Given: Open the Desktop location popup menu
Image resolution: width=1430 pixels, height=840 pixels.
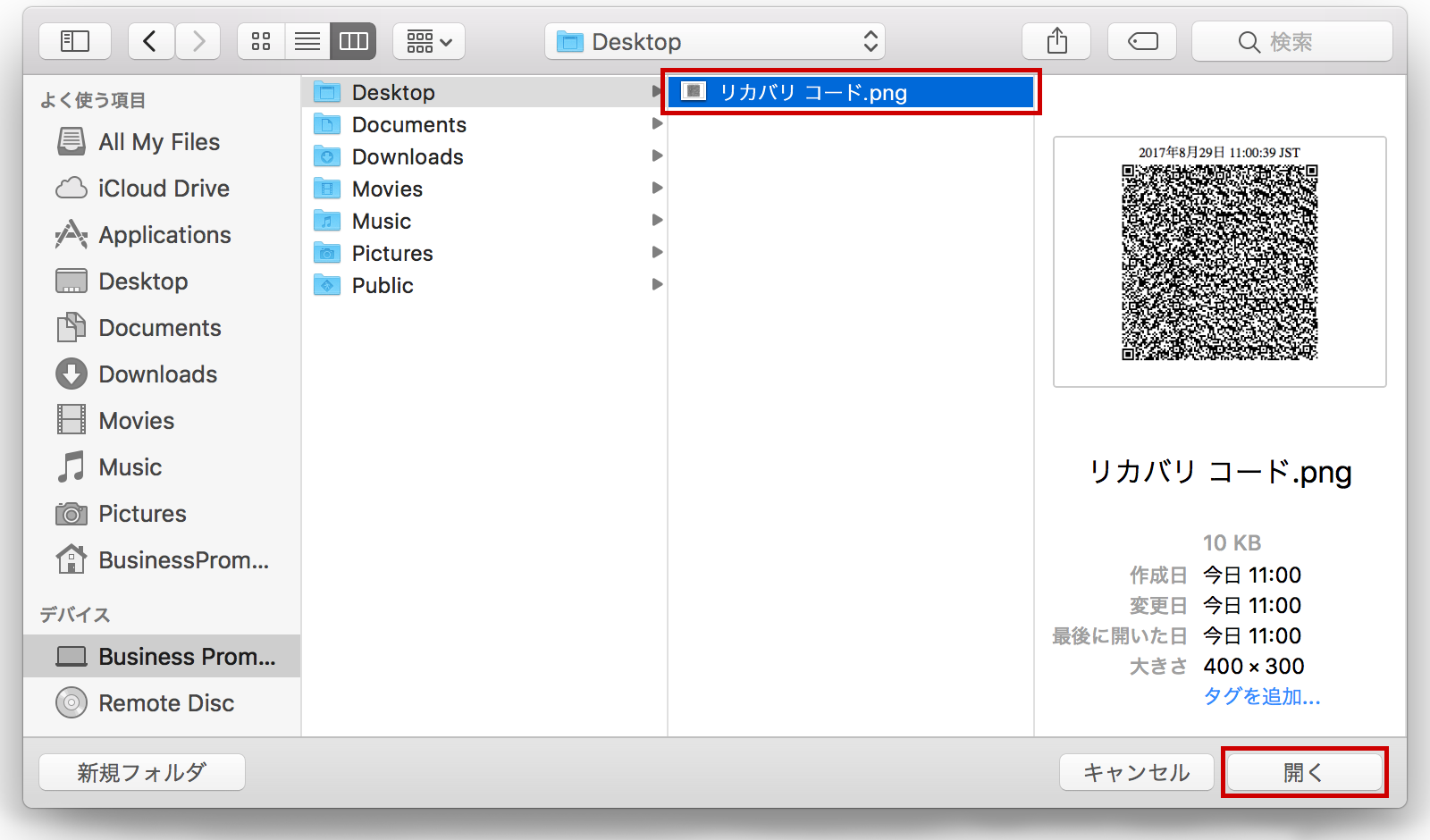Looking at the screenshot, I should click(x=715, y=41).
